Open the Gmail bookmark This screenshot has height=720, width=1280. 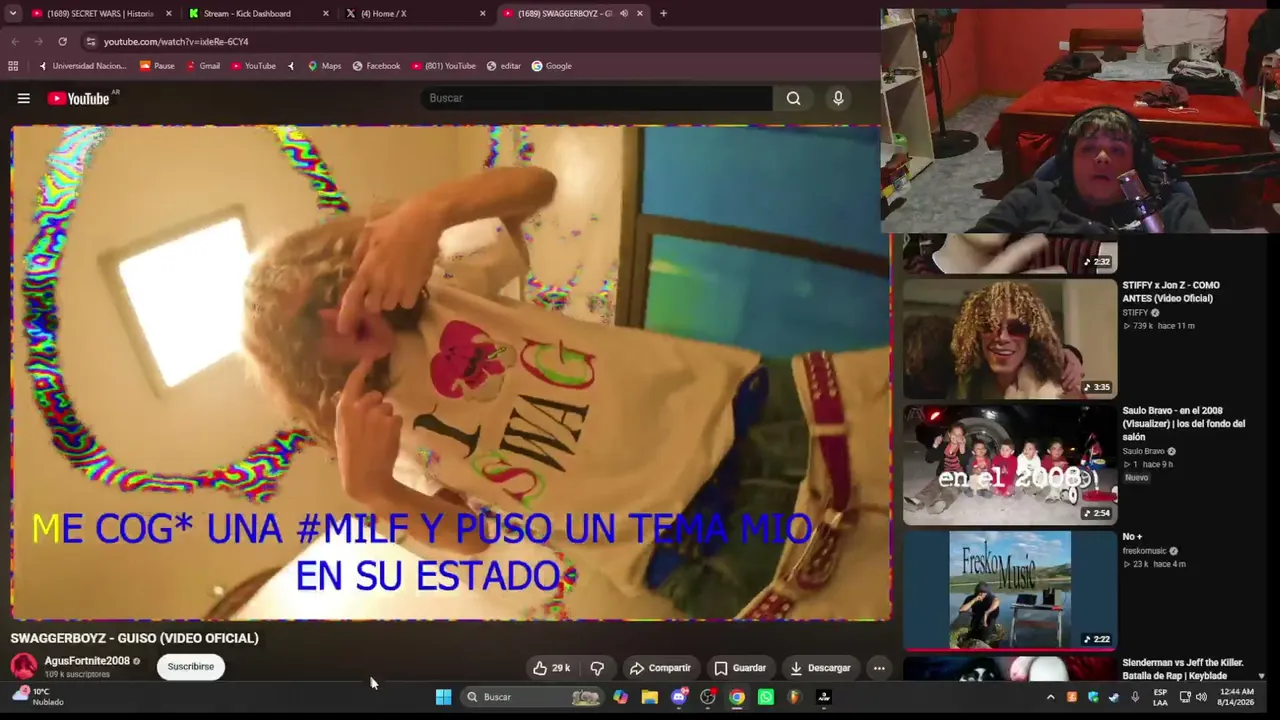[202, 66]
